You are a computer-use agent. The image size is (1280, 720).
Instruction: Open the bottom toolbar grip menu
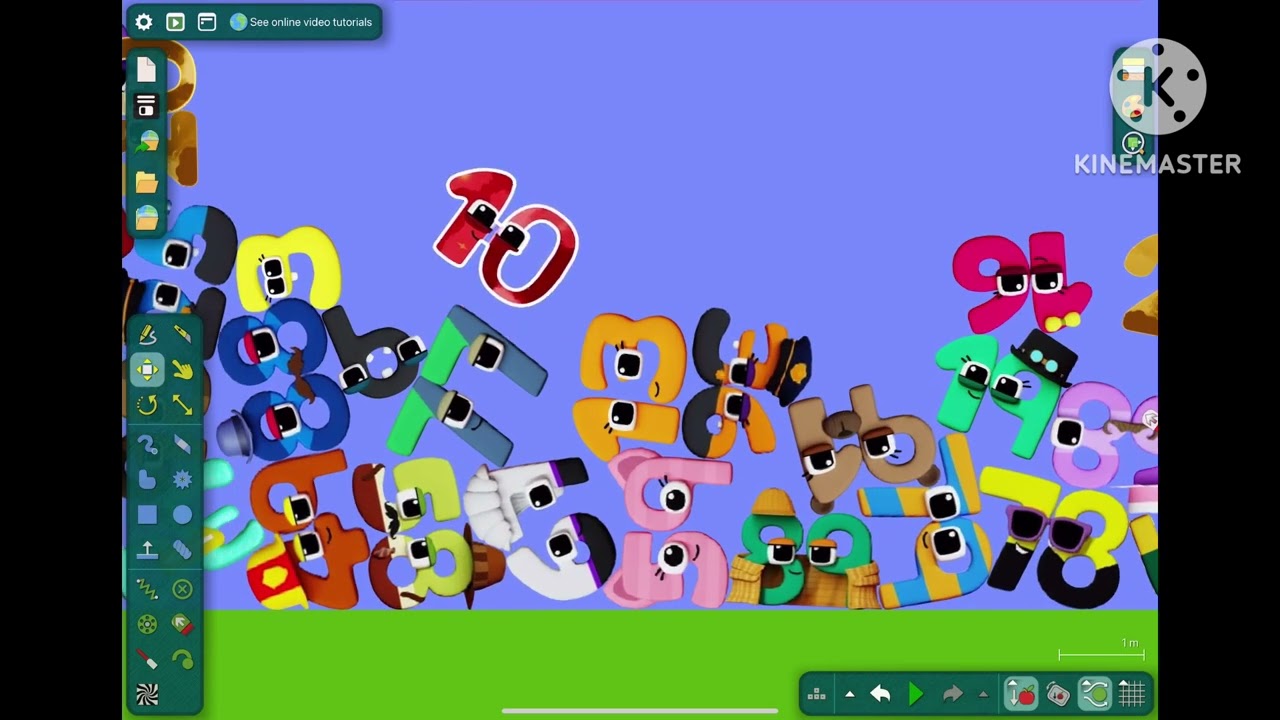816,694
